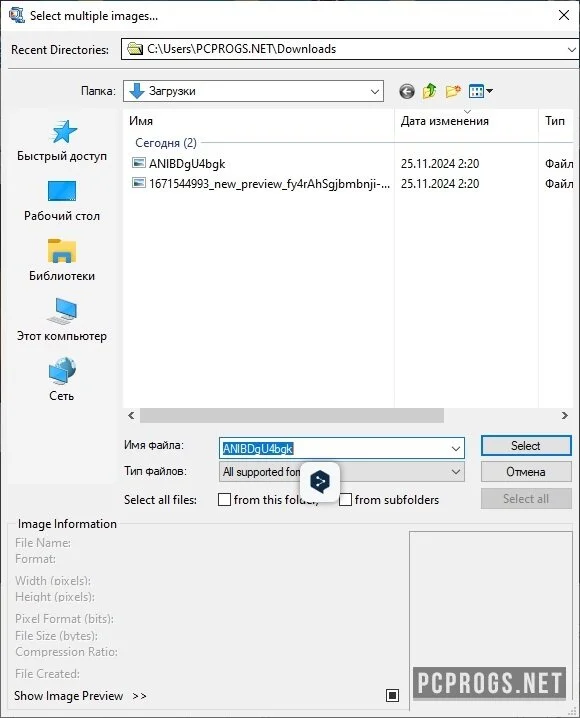Image resolution: width=580 pixels, height=718 pixels.
Task: Click the scrollbar left arrow
Action: 131,415
